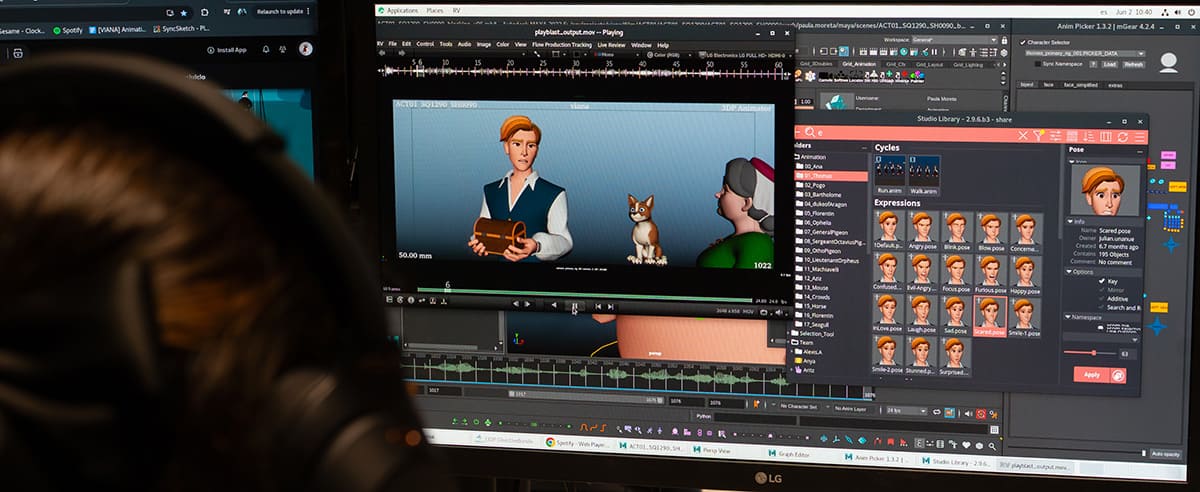This screenshot has height=492, width=1200.
Task: Click the heart icon on the Maya bottom shelf
Action: [x=966, y=445]
